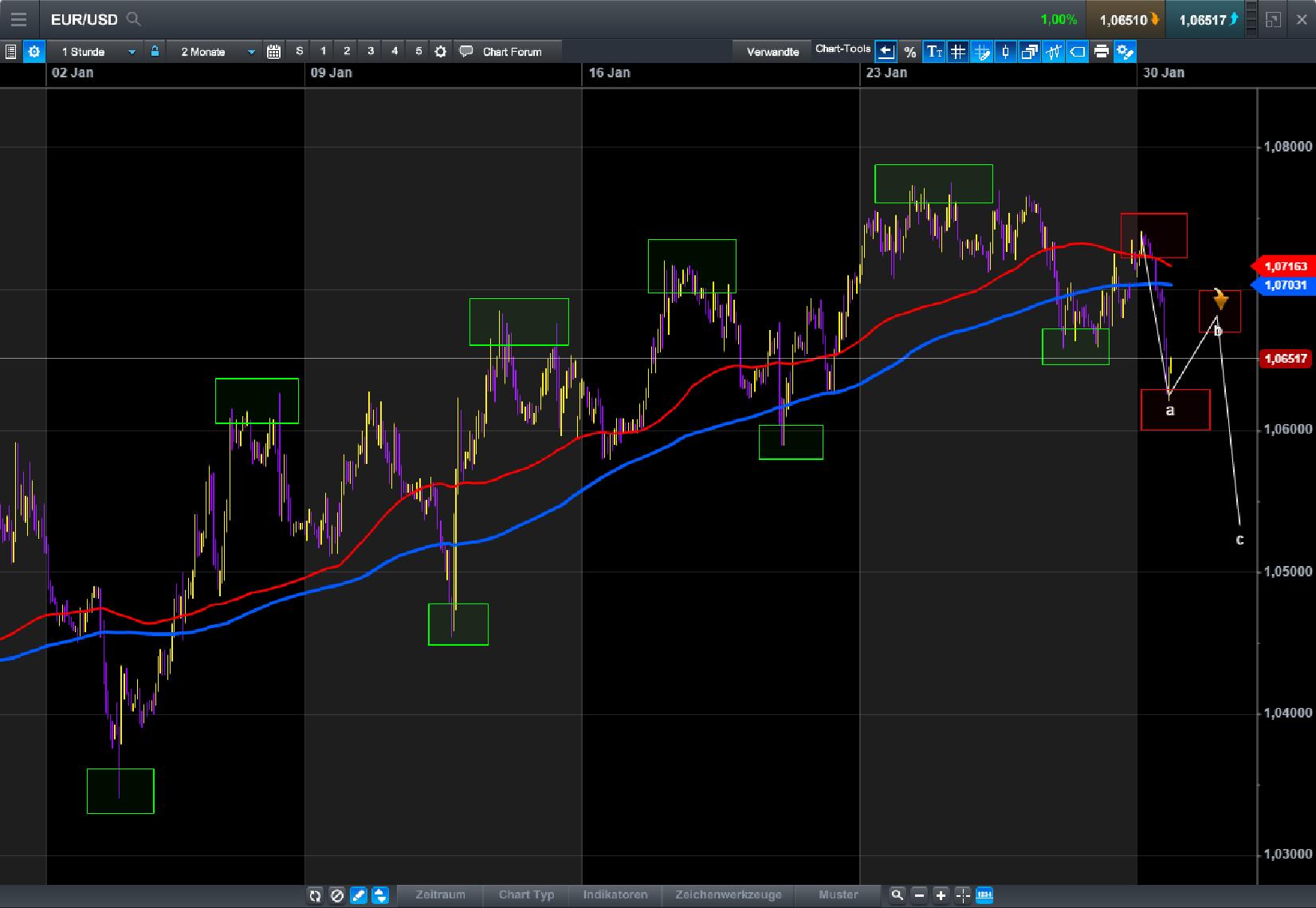Toggle the grid lines display button
1316x908 pixels.
coord(958,52)
